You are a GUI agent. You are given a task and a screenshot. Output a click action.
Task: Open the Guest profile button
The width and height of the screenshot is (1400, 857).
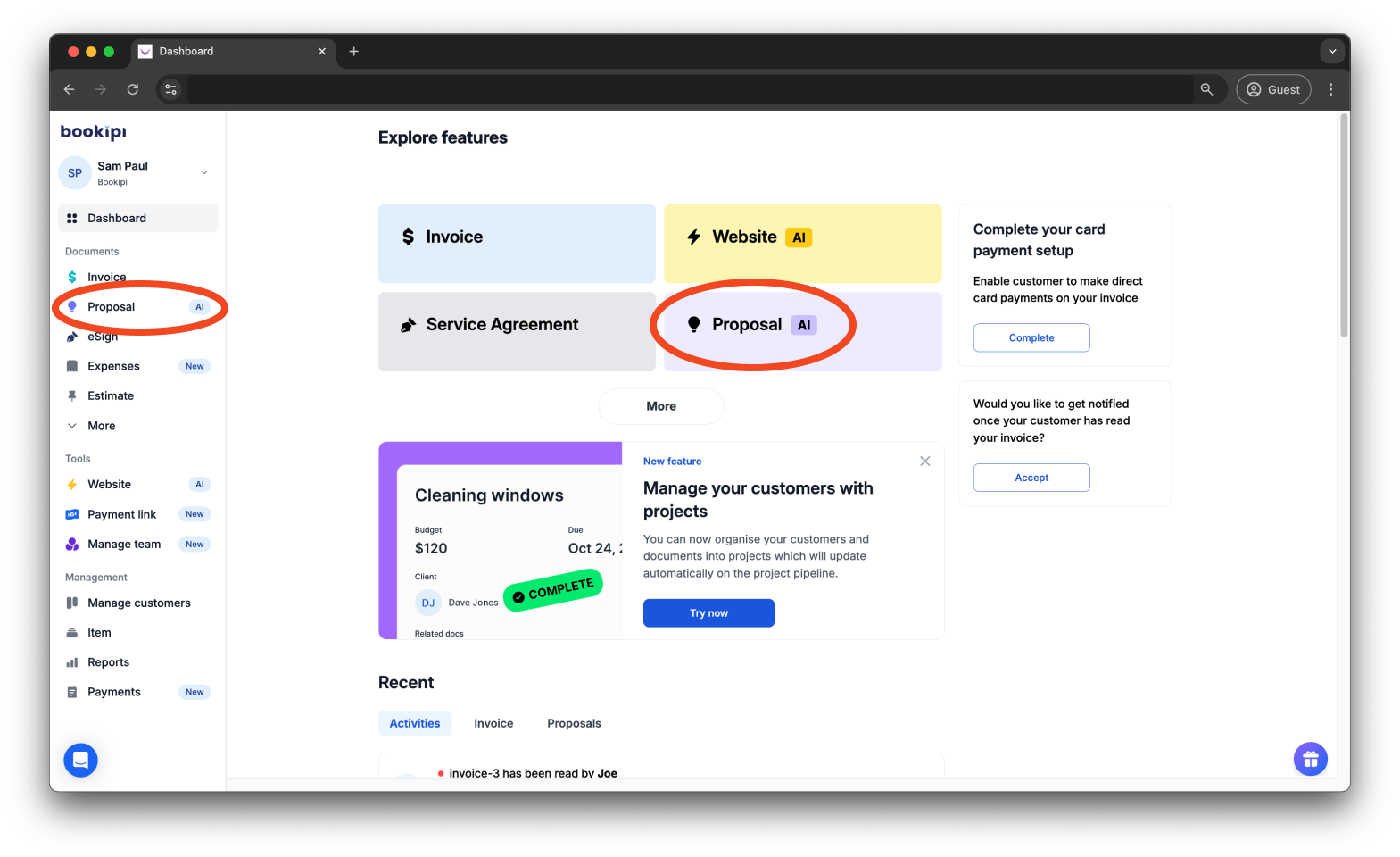[x=1273, y=89]
